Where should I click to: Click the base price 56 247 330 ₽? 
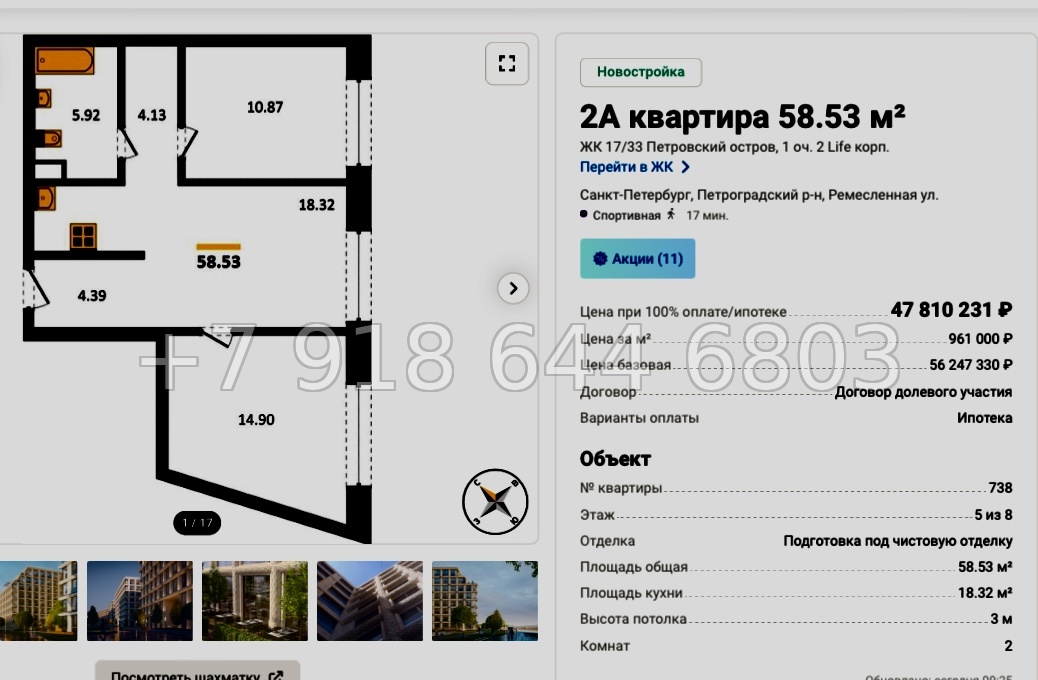(x=970, y=365)
